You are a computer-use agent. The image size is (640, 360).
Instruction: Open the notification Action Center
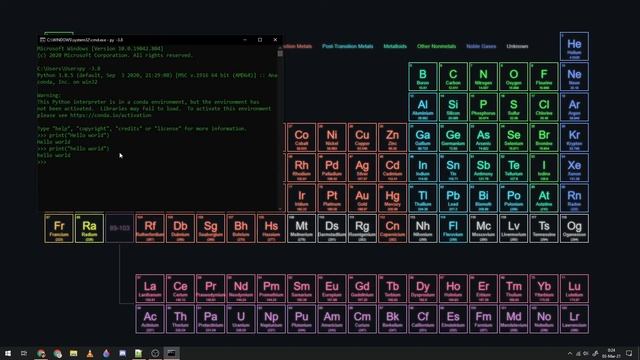[x=629, y=353]
